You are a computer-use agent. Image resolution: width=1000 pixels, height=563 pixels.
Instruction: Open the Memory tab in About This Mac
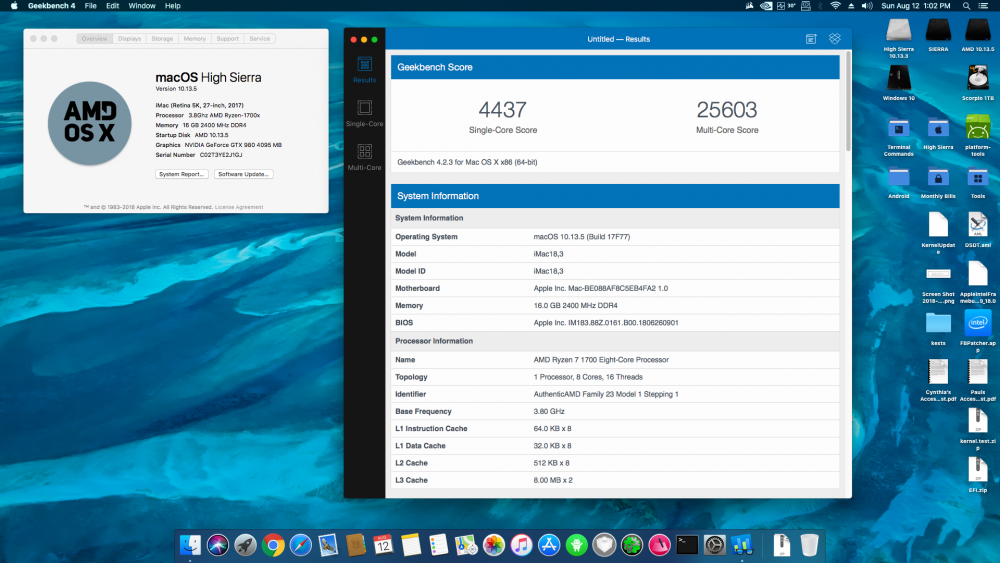click(x=195, y=39)
